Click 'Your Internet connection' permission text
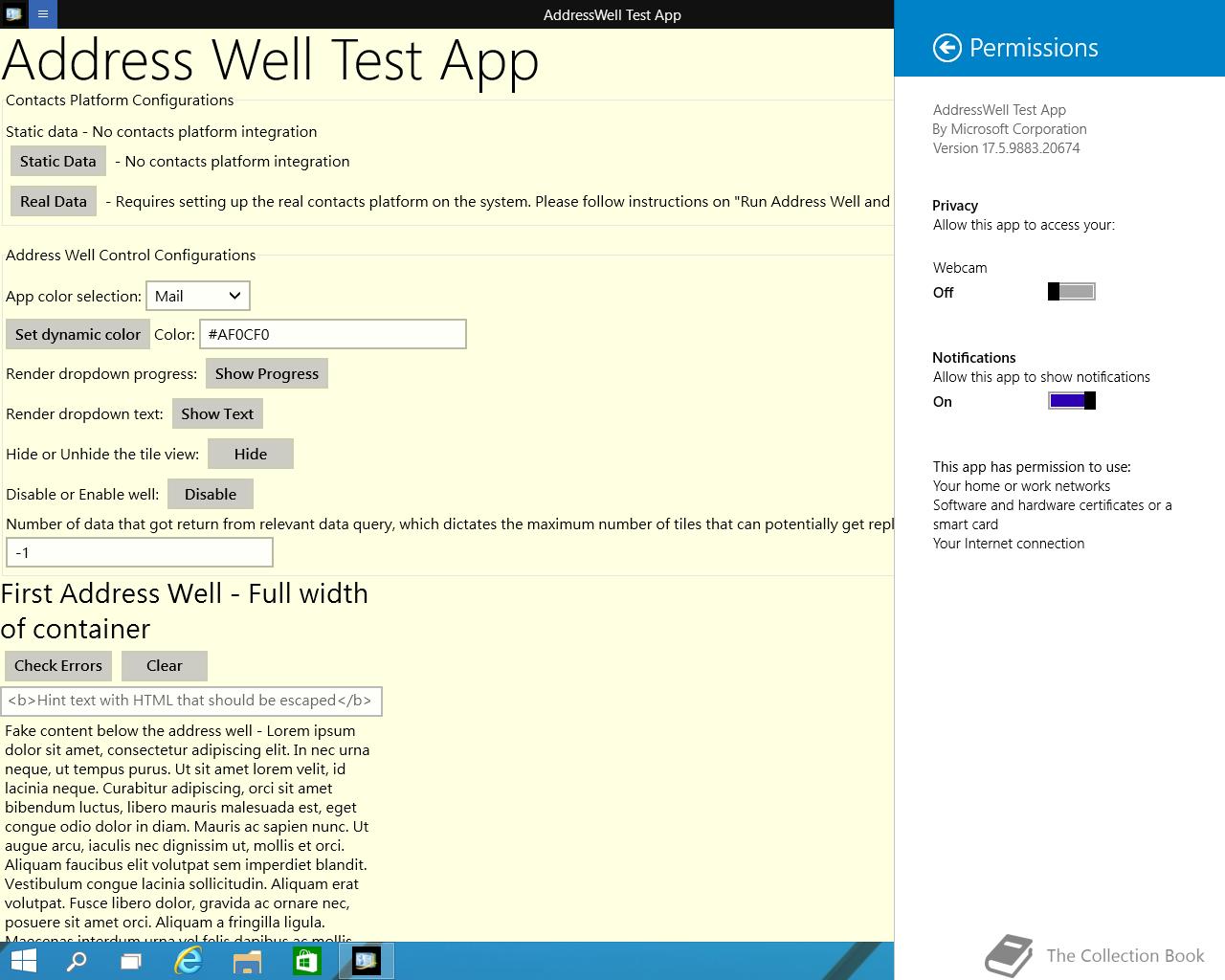Screen dimensions: 1225x980 (1009, 544)
